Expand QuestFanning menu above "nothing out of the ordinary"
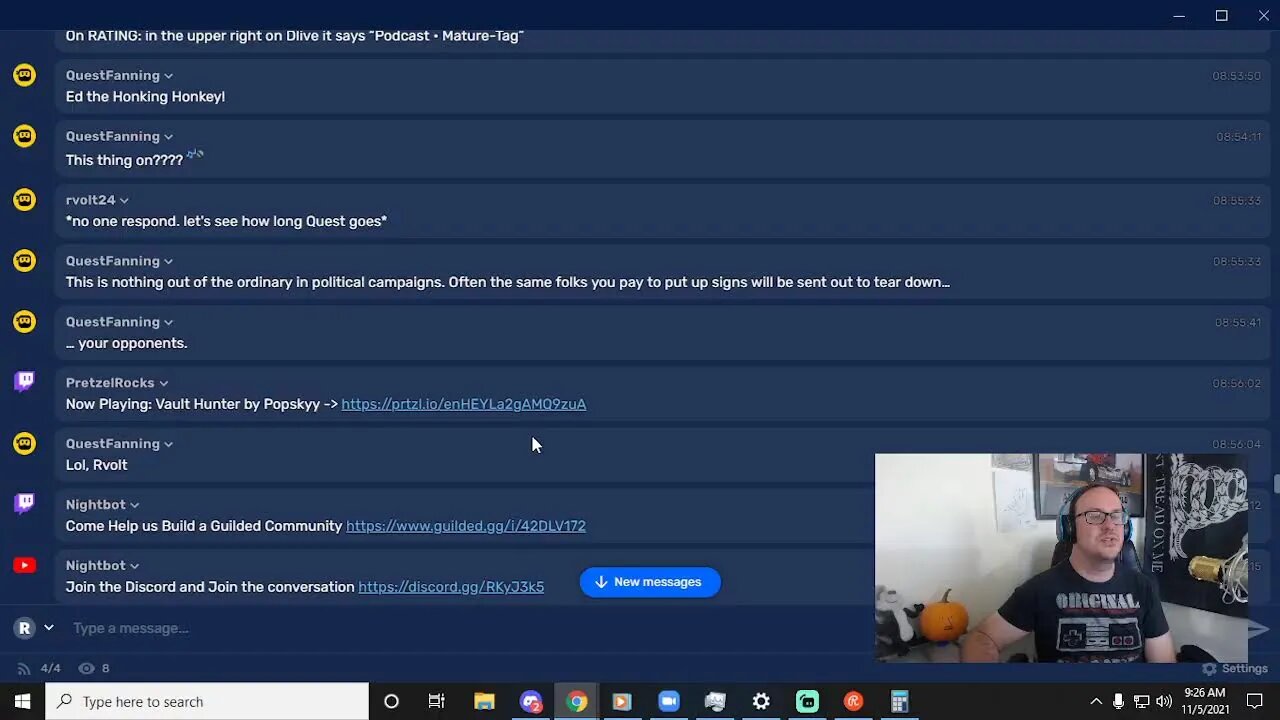 (168, 261)
